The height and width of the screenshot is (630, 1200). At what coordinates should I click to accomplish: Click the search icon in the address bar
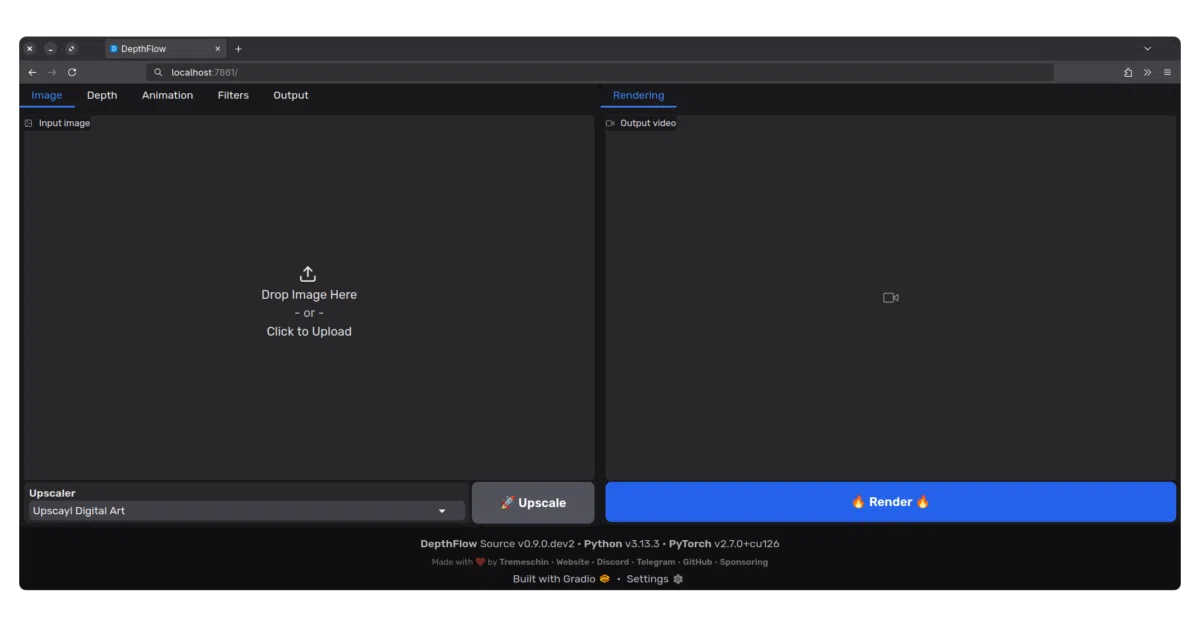158,72
